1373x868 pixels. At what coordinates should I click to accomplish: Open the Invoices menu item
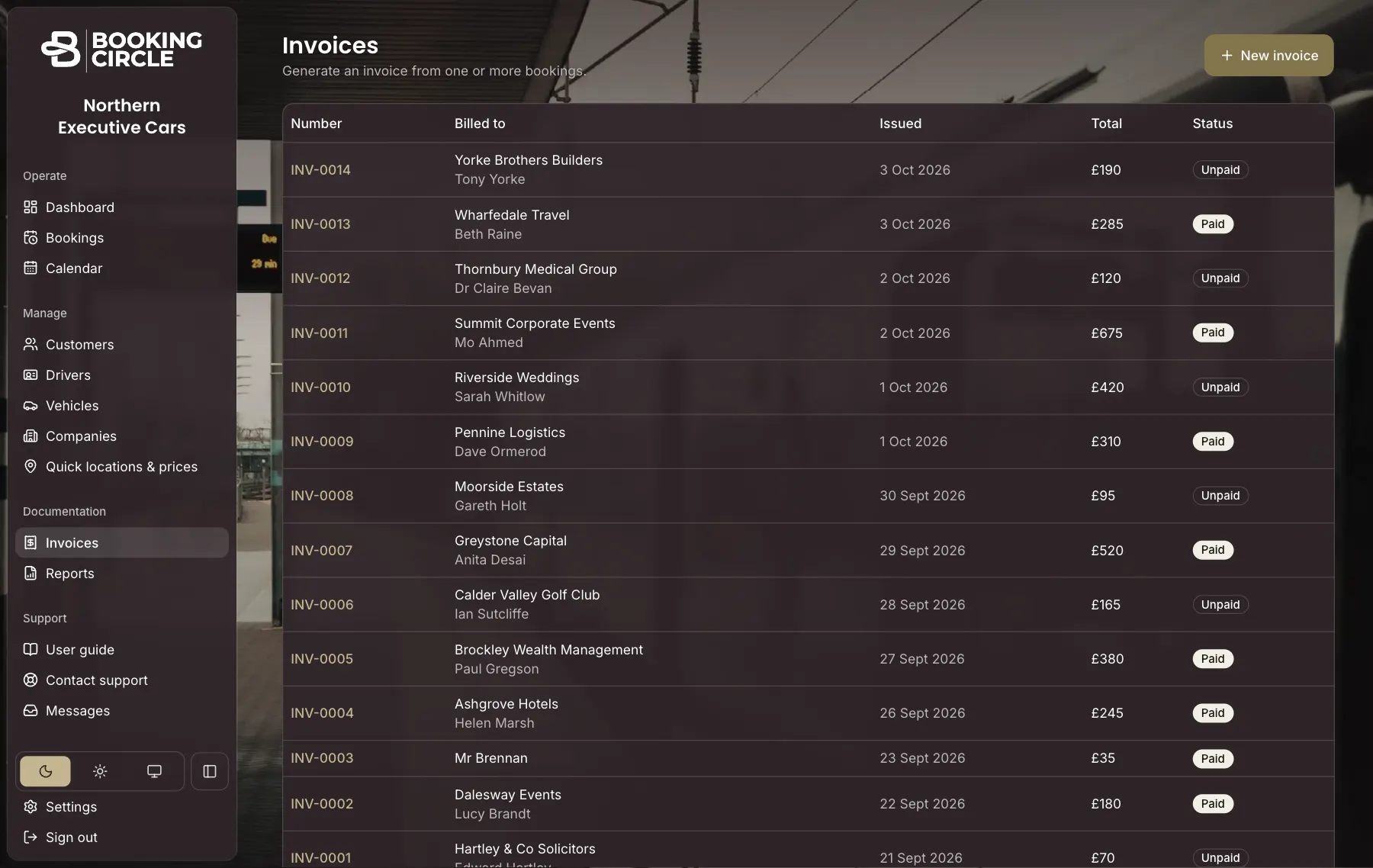122,542
